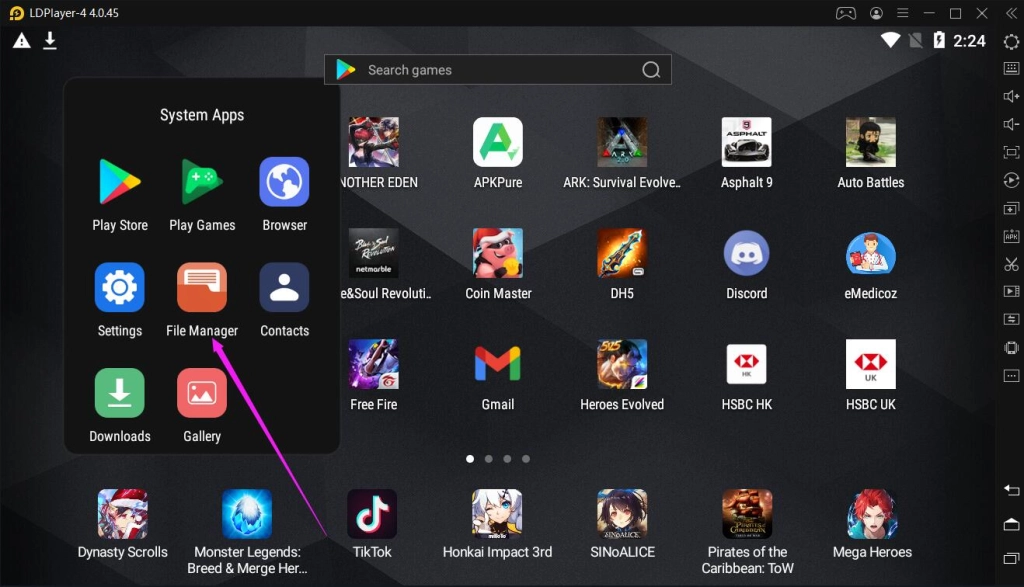Click the operation recorder sidebar icon
Viewport: 1024px width, 587px height.
(x=1011, y=181)
